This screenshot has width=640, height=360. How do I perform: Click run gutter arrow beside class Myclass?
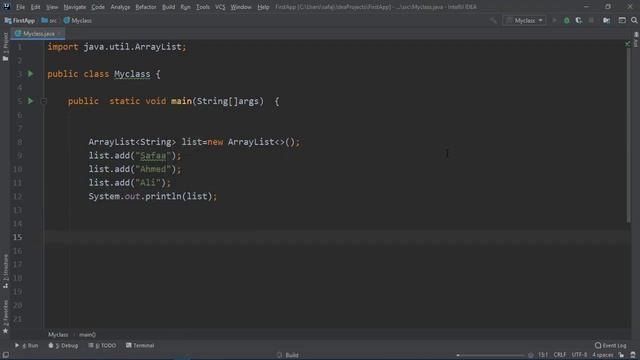(x=31, y=74)
